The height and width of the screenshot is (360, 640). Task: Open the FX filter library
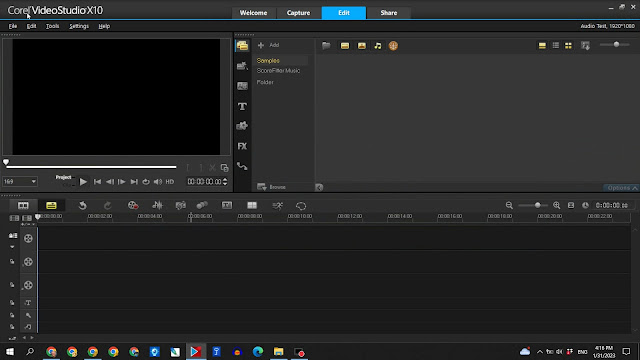click(x=242, y=146)
